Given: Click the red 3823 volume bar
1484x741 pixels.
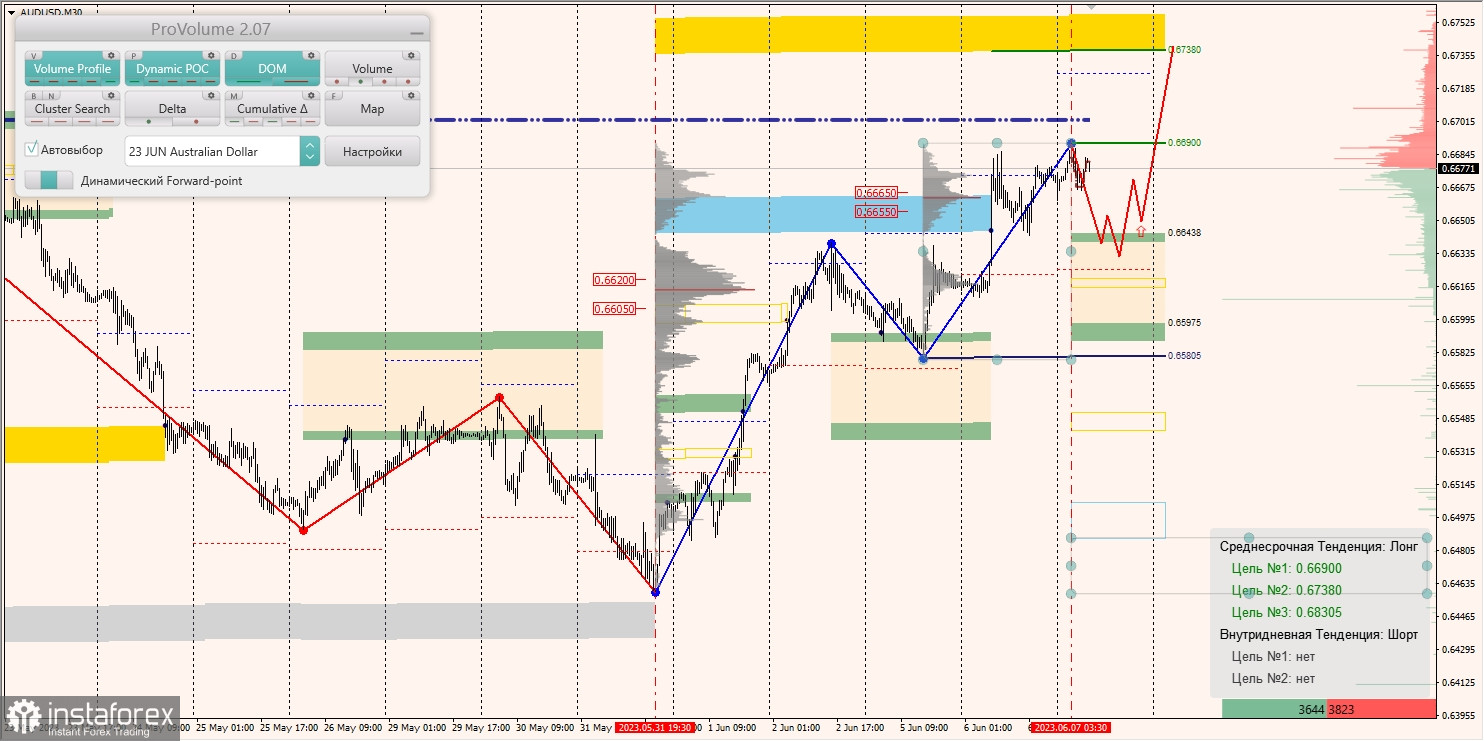Looking at the screenshot, I should tap(1382, 709).
